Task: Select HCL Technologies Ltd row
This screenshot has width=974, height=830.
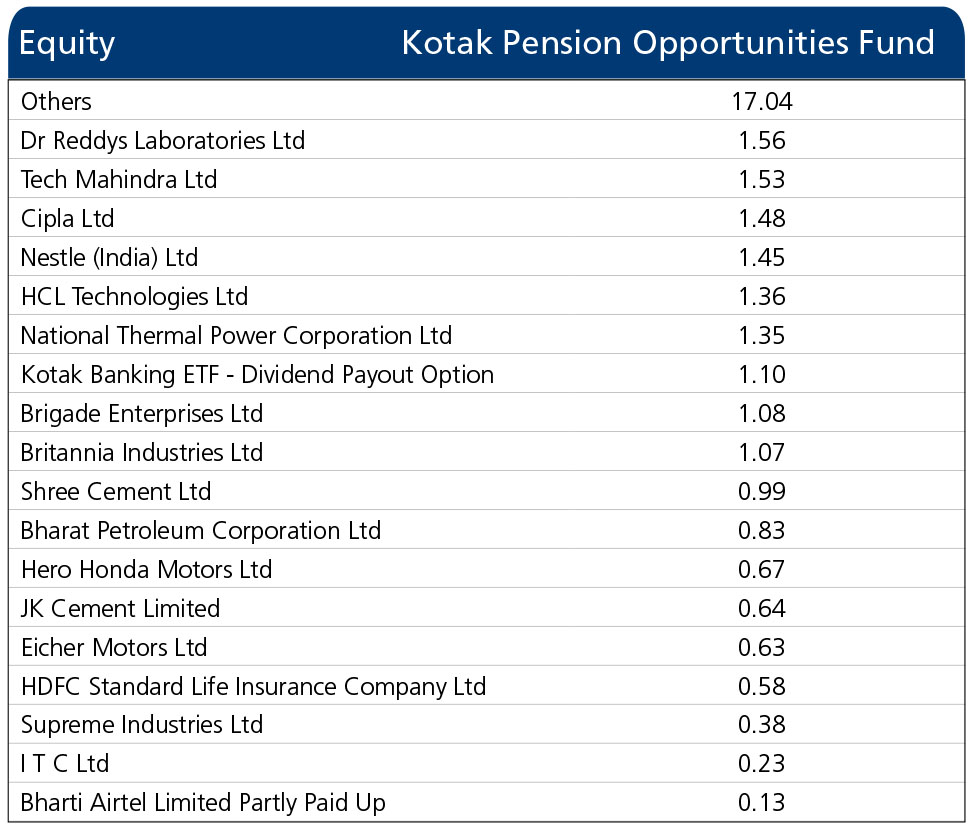Action: 134,296
